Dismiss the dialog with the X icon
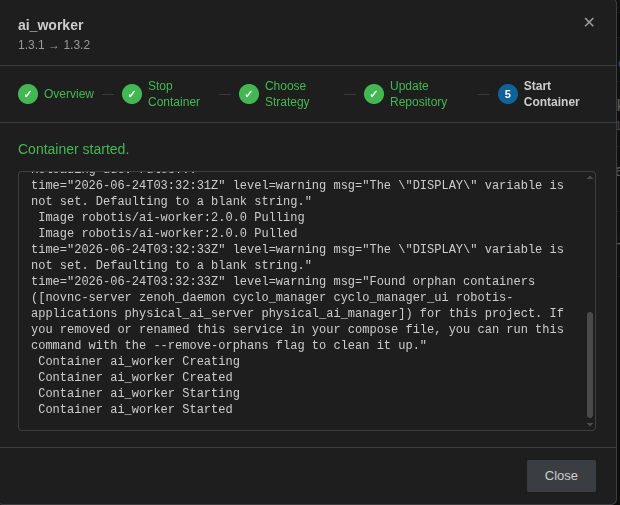The height and width of the screenshot is (505, 620). pos(589,23)
